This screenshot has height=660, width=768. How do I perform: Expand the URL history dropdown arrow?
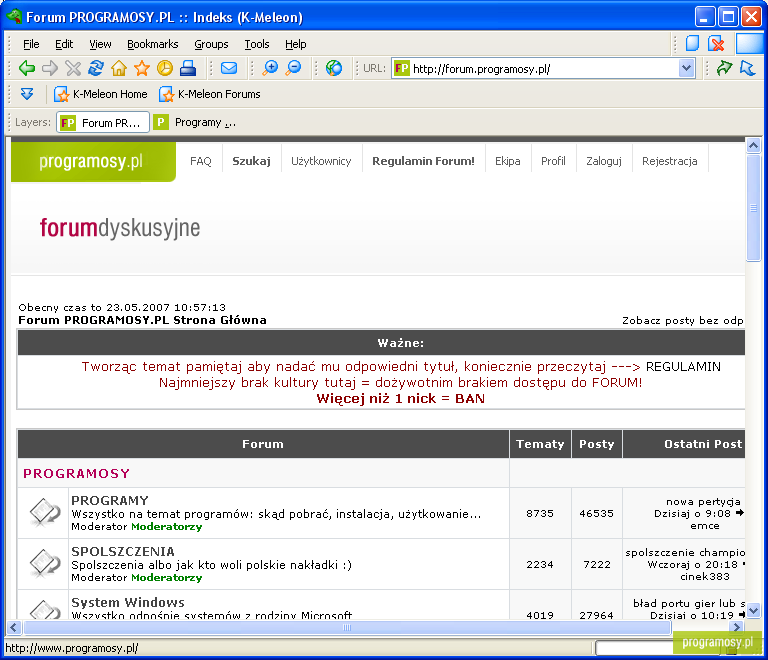(x=687, y=68)
